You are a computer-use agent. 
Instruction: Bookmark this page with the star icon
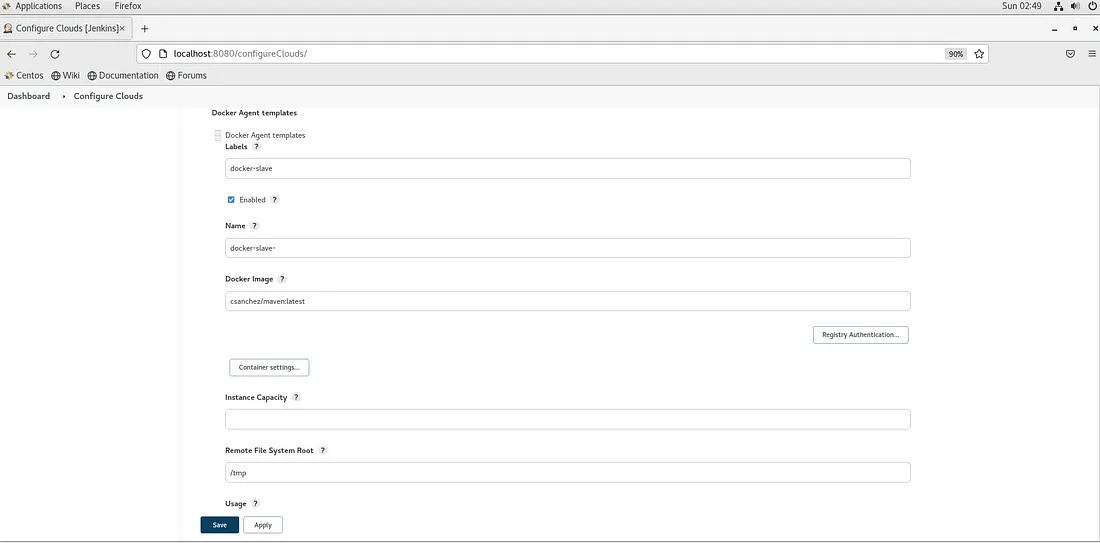pos(979,54)
